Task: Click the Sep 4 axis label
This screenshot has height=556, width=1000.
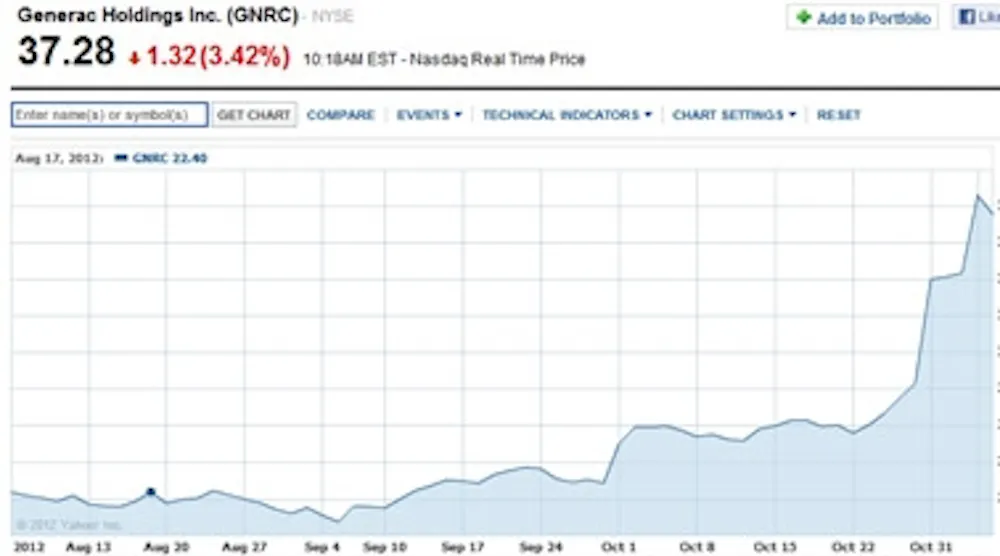Action: pyautogui.click(x=321, y=547)
